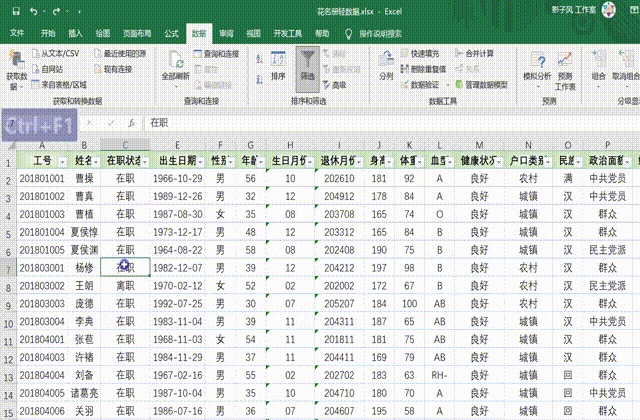Click the select-all corner triangle
Screen dimensions: 640x420
[11, 145]
